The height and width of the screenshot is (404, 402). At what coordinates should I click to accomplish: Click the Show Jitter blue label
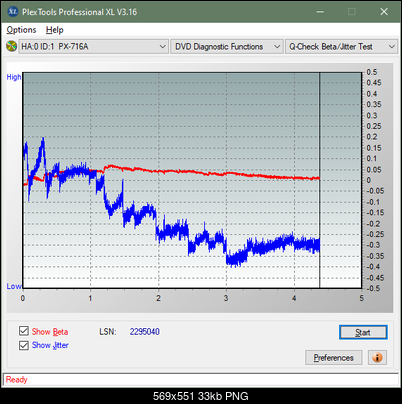tap(50, 345)
